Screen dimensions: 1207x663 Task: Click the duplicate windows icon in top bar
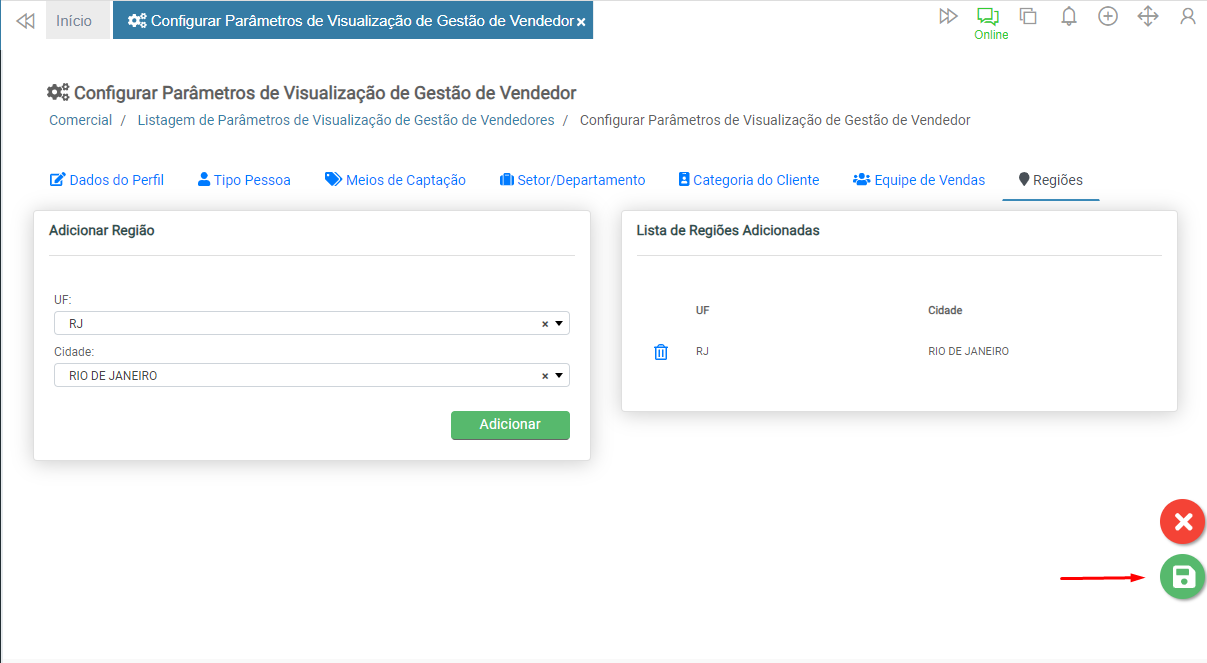click(1027, 17)
